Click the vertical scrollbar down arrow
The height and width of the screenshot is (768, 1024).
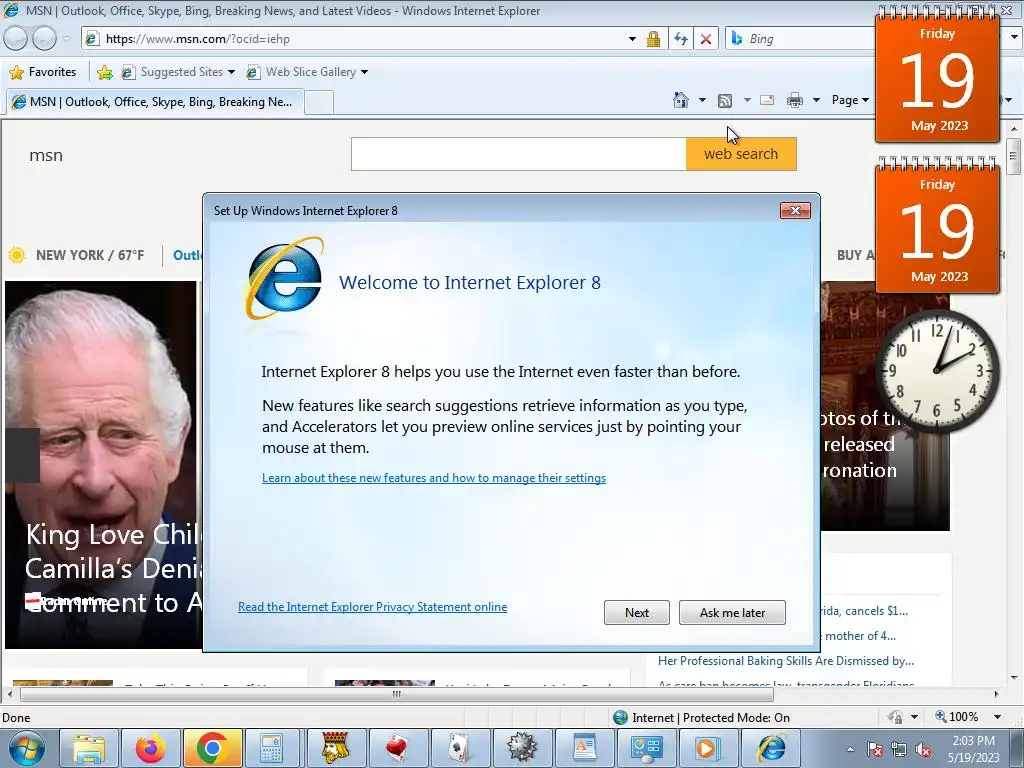click(x=1014, y=678)
